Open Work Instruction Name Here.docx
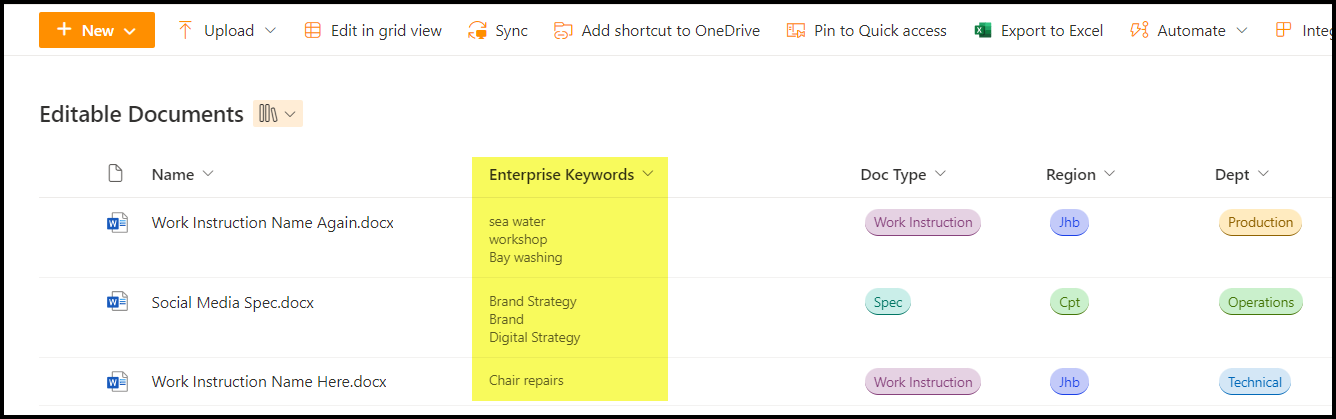This screenshot has width=1336, height=419. [268, 382]
